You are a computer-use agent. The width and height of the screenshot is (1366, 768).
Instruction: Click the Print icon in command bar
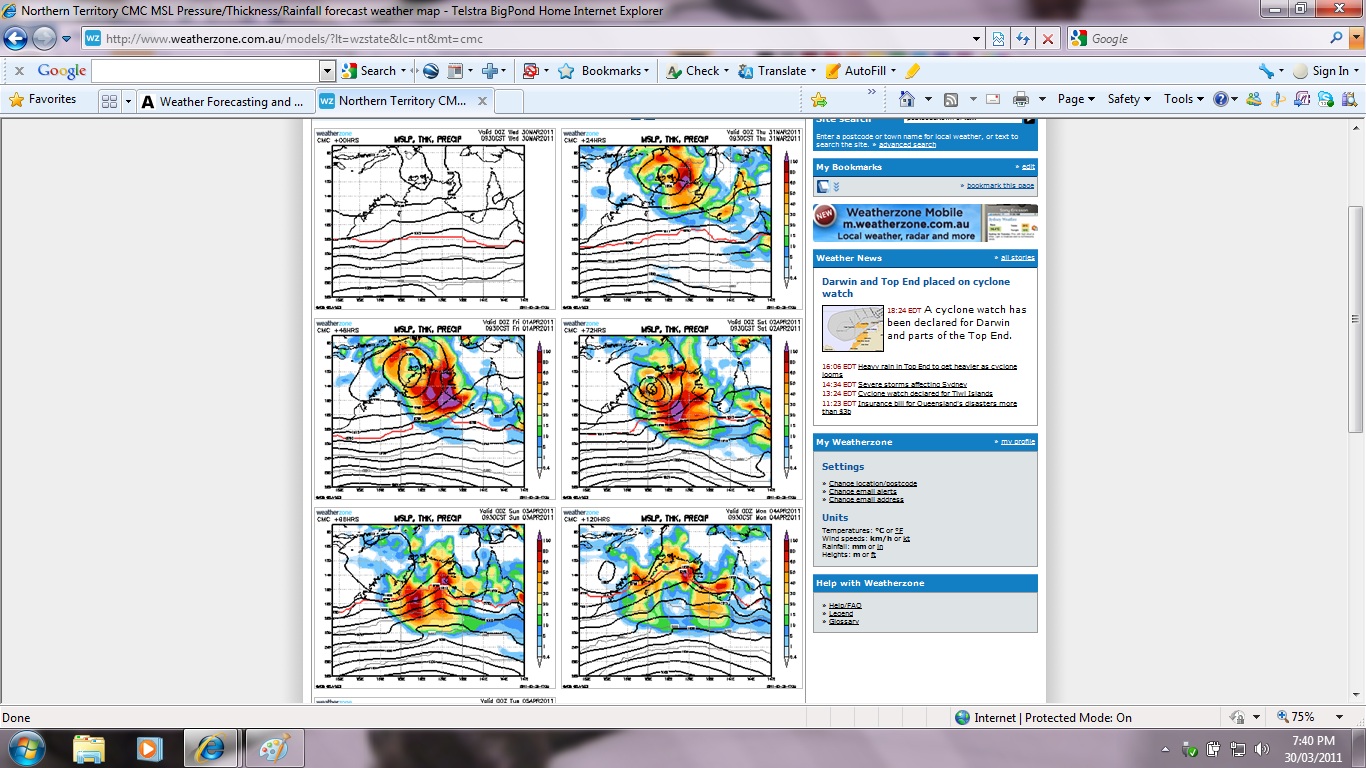click(x=1021, y=99)
